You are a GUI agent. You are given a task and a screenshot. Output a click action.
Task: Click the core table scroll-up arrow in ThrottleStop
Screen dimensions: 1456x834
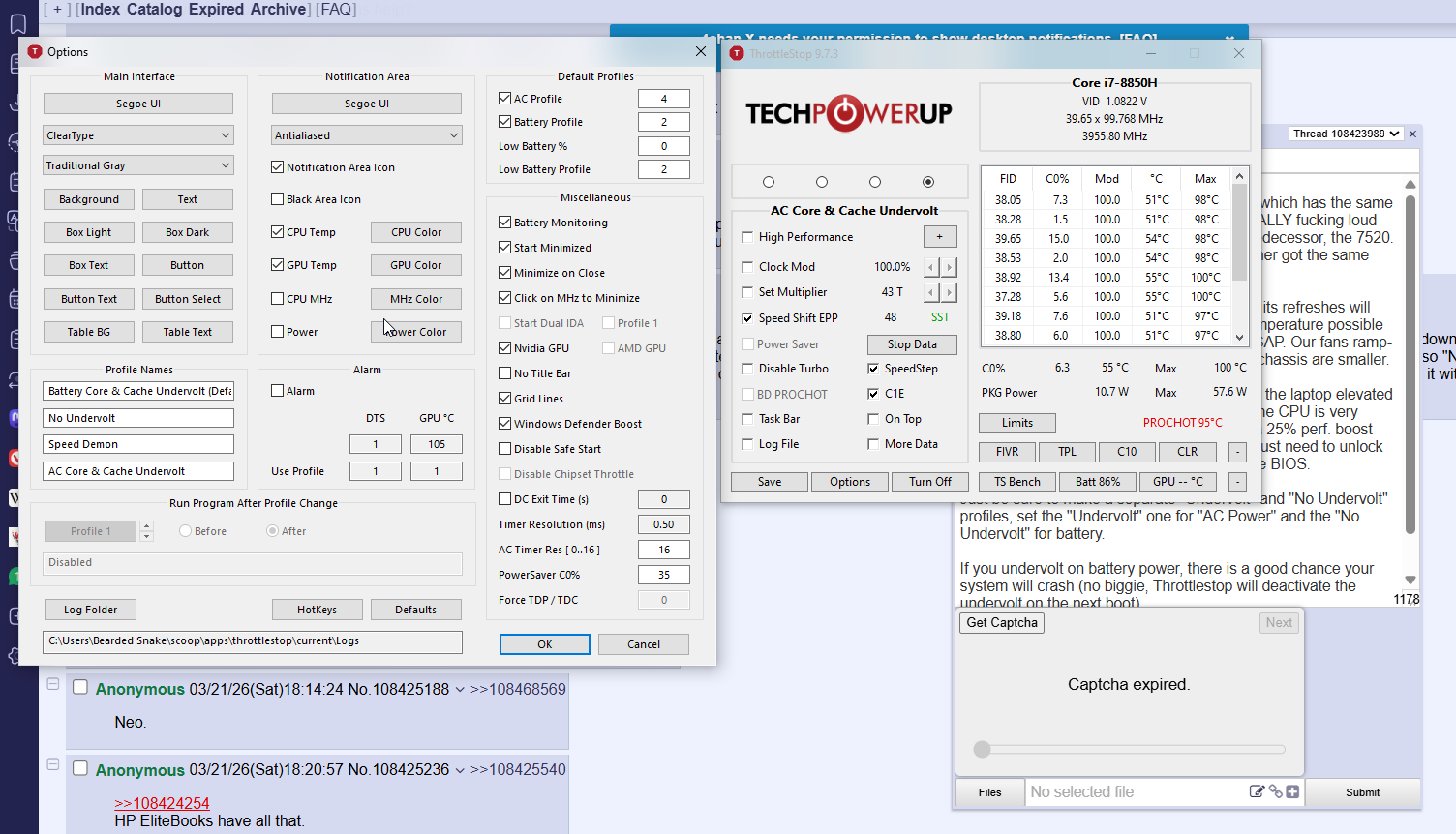1239,177
